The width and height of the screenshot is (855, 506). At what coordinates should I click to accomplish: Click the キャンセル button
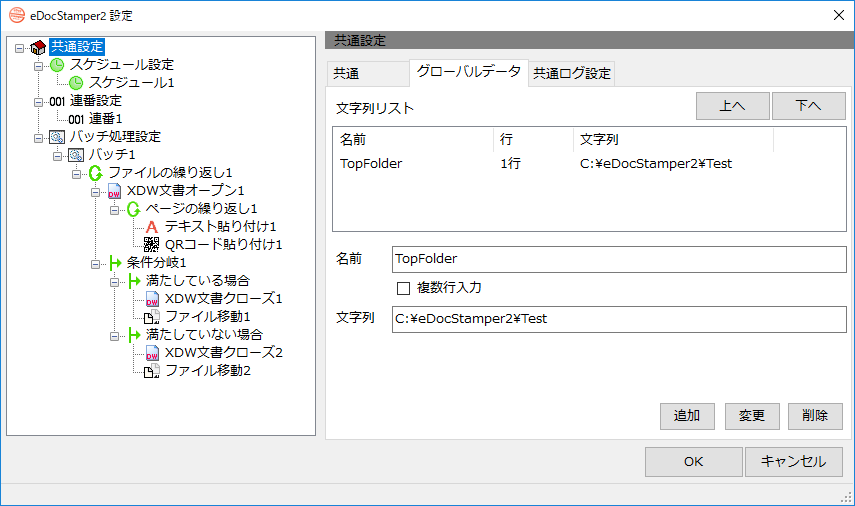click(x=794, y=462)
